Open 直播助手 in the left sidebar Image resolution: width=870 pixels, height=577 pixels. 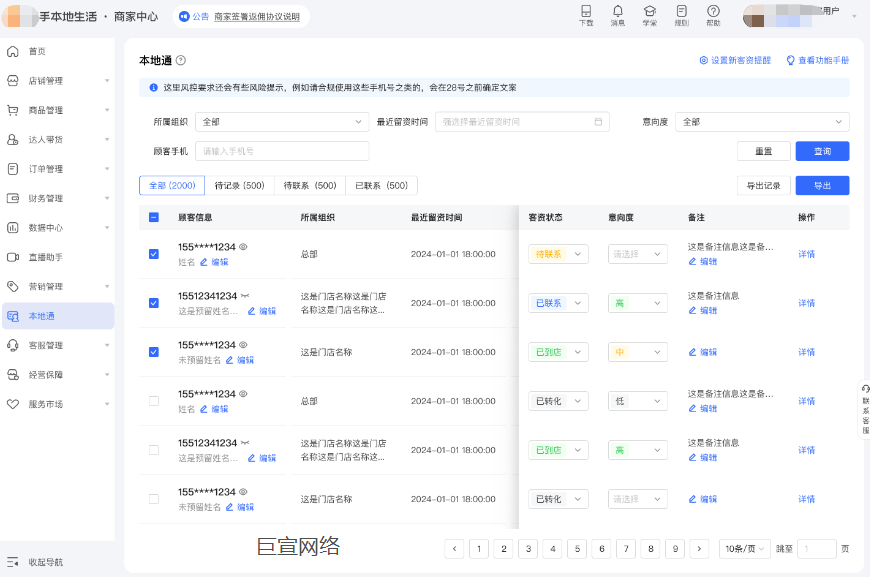point(45,257)
